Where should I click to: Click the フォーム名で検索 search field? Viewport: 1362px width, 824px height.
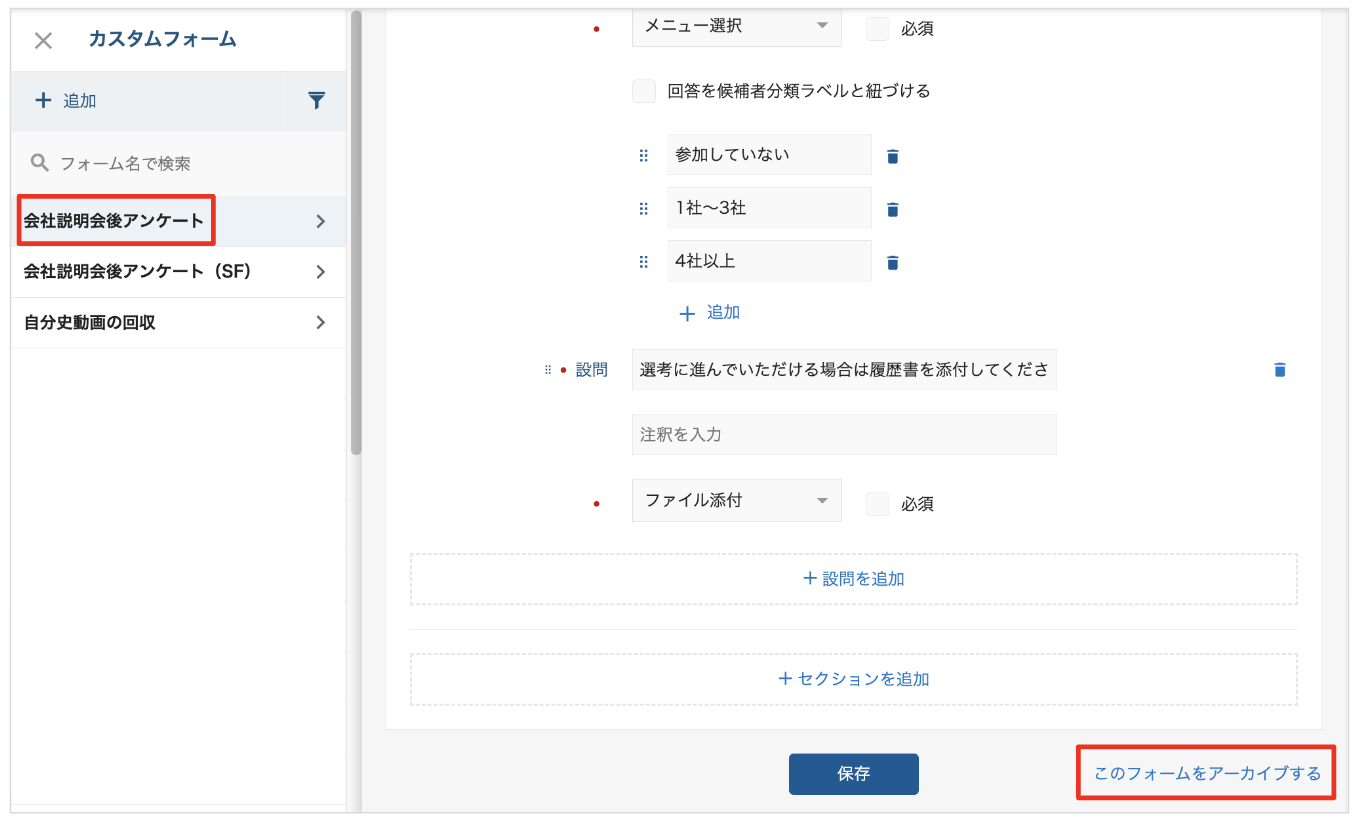point(180,163)
